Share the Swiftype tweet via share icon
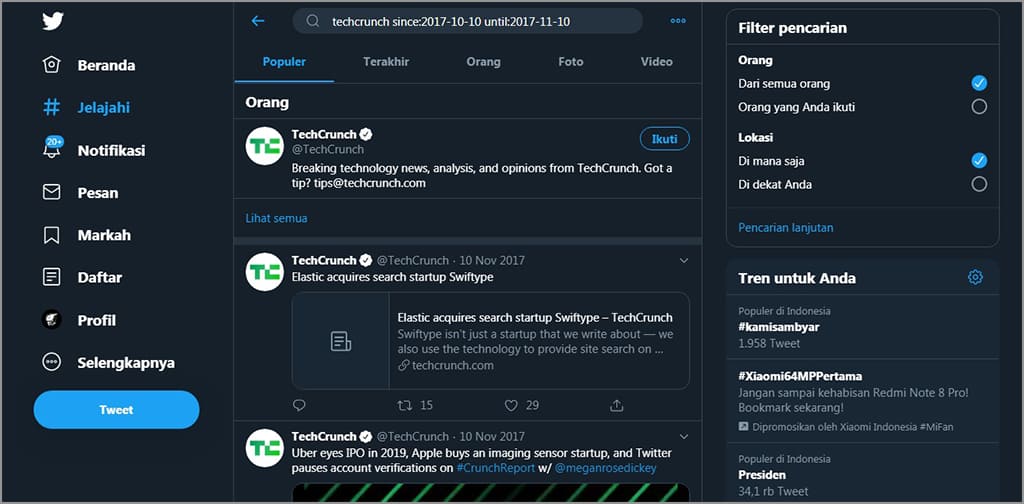Image resolution: width=1024 pixels, height=504 pixels. pos(617,405)
